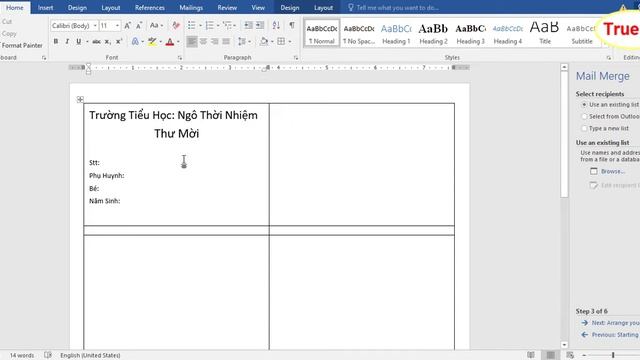Open Text Effects and Typography

click(x=135, y=41)
